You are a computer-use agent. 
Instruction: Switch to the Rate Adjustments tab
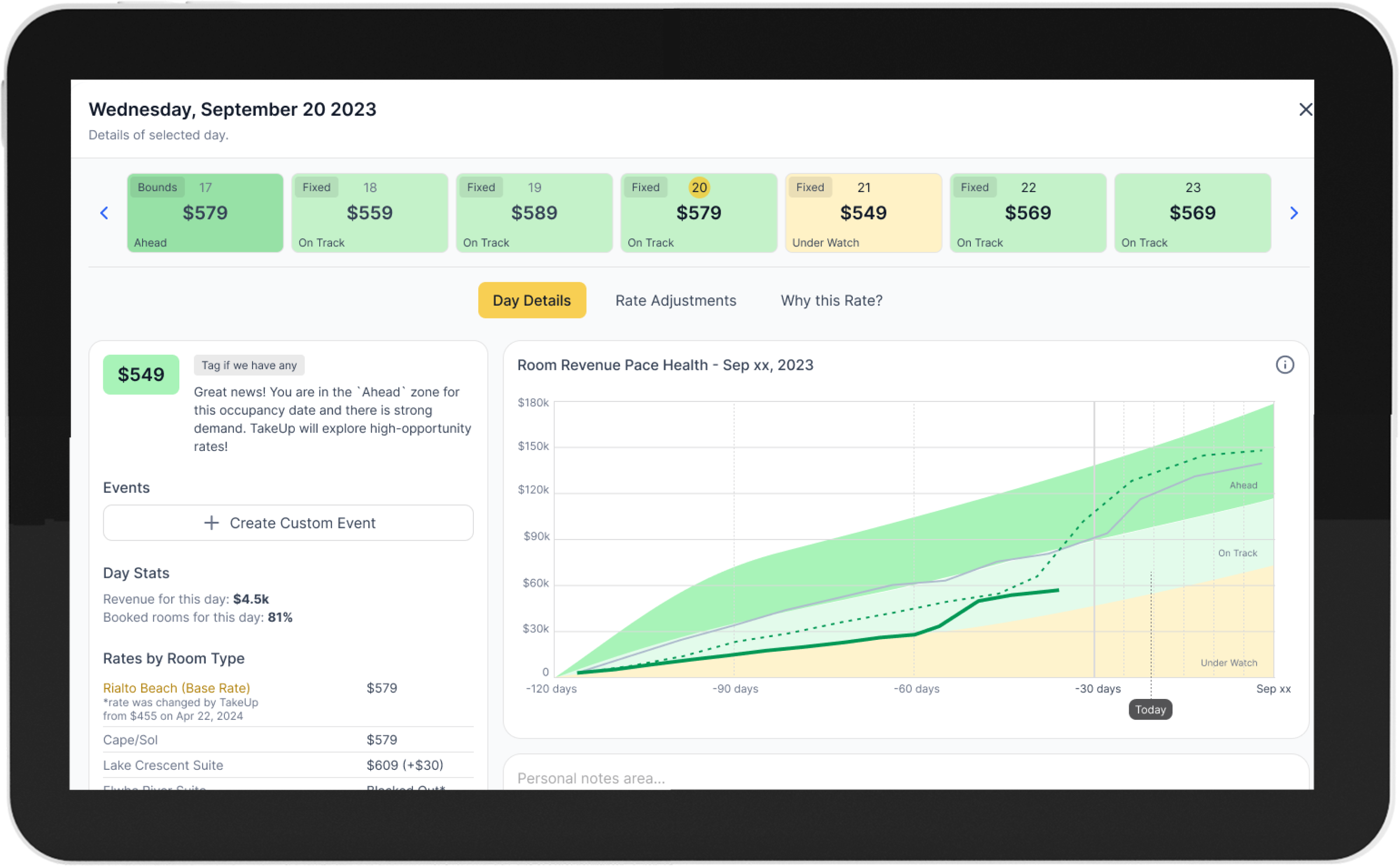(x=676, y=300)
